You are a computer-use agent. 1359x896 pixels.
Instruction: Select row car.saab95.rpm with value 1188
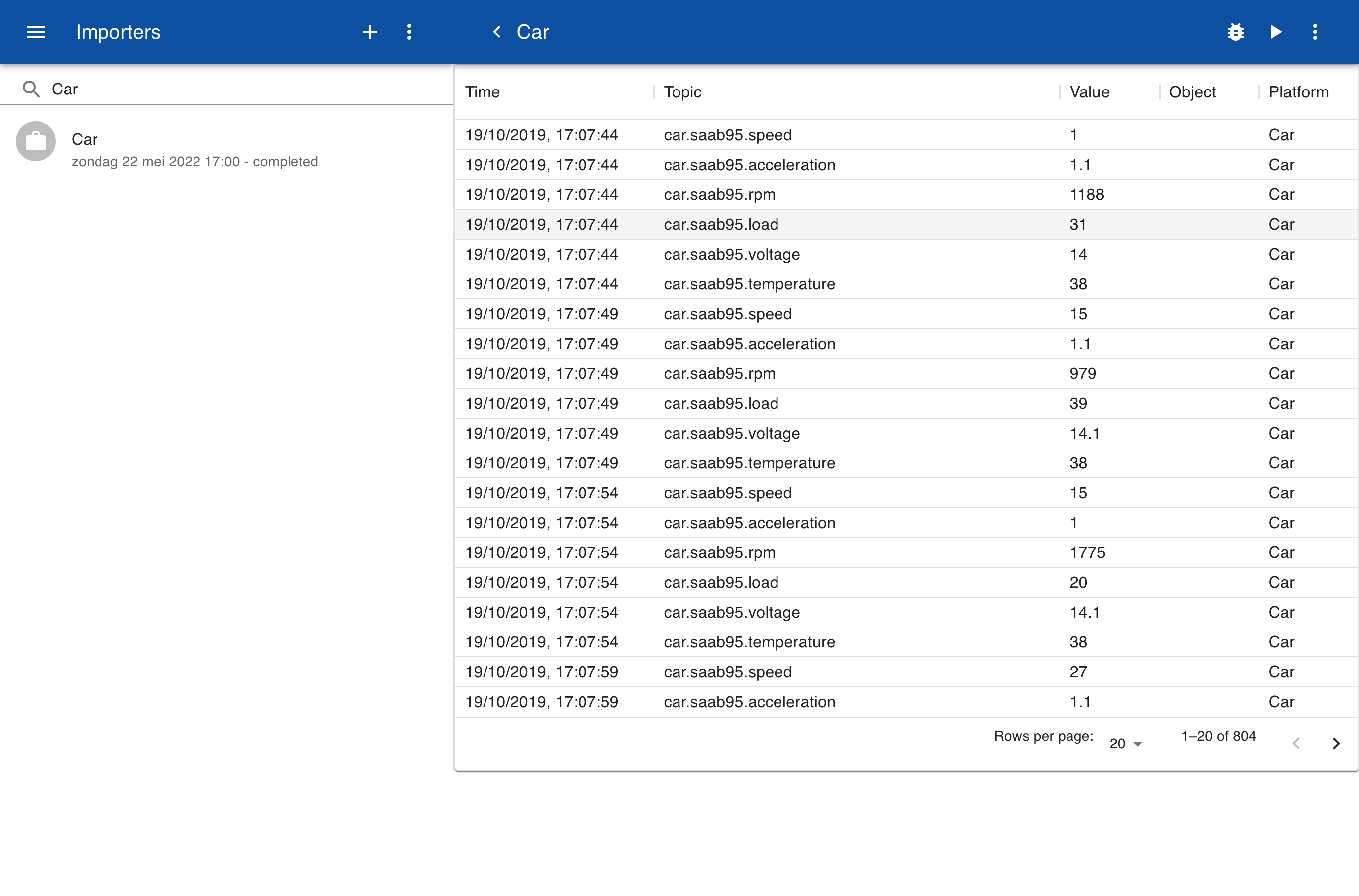[906, 194]
